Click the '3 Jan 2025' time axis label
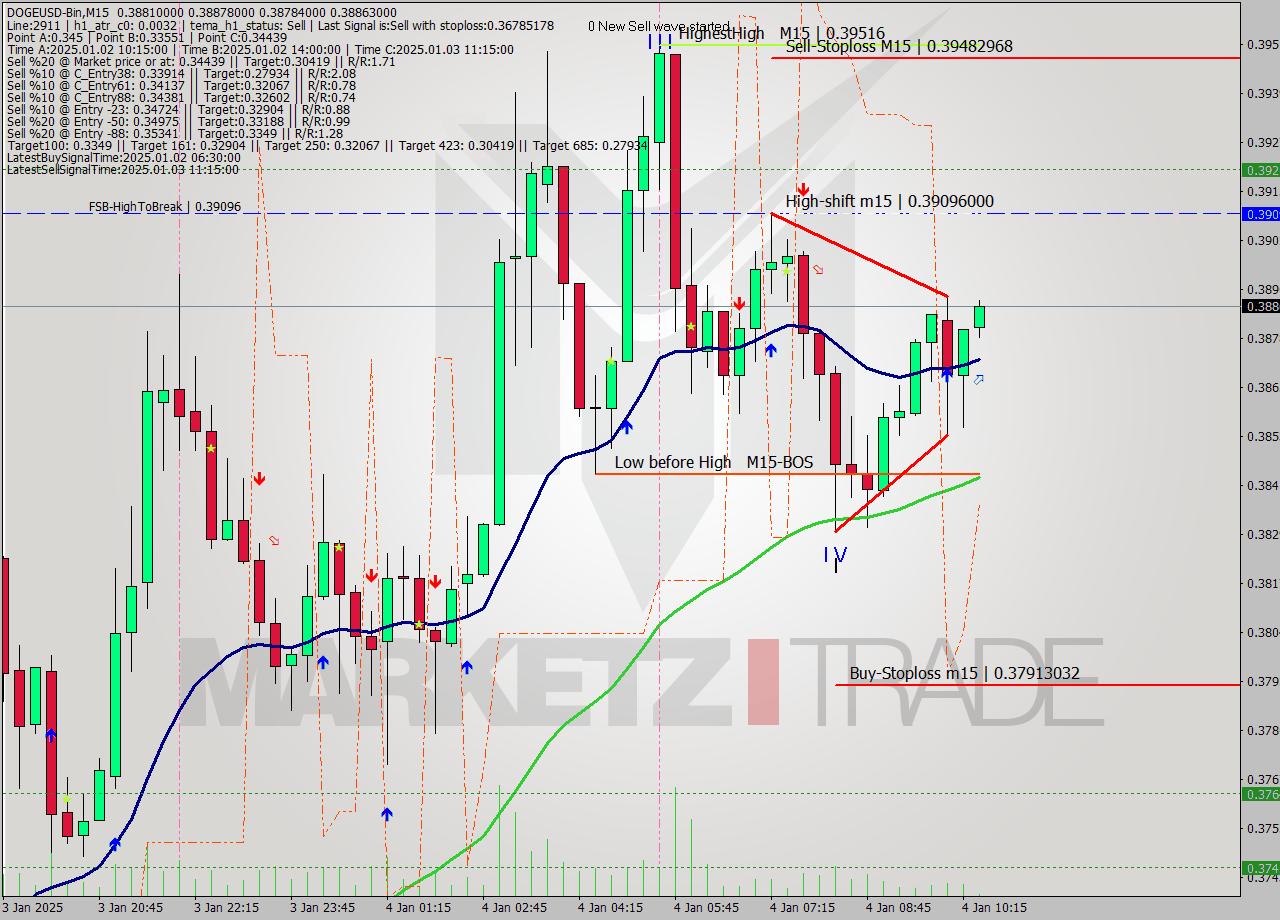Image resolution: width=1280 pixels, height=920 pixels. point(33,908)
